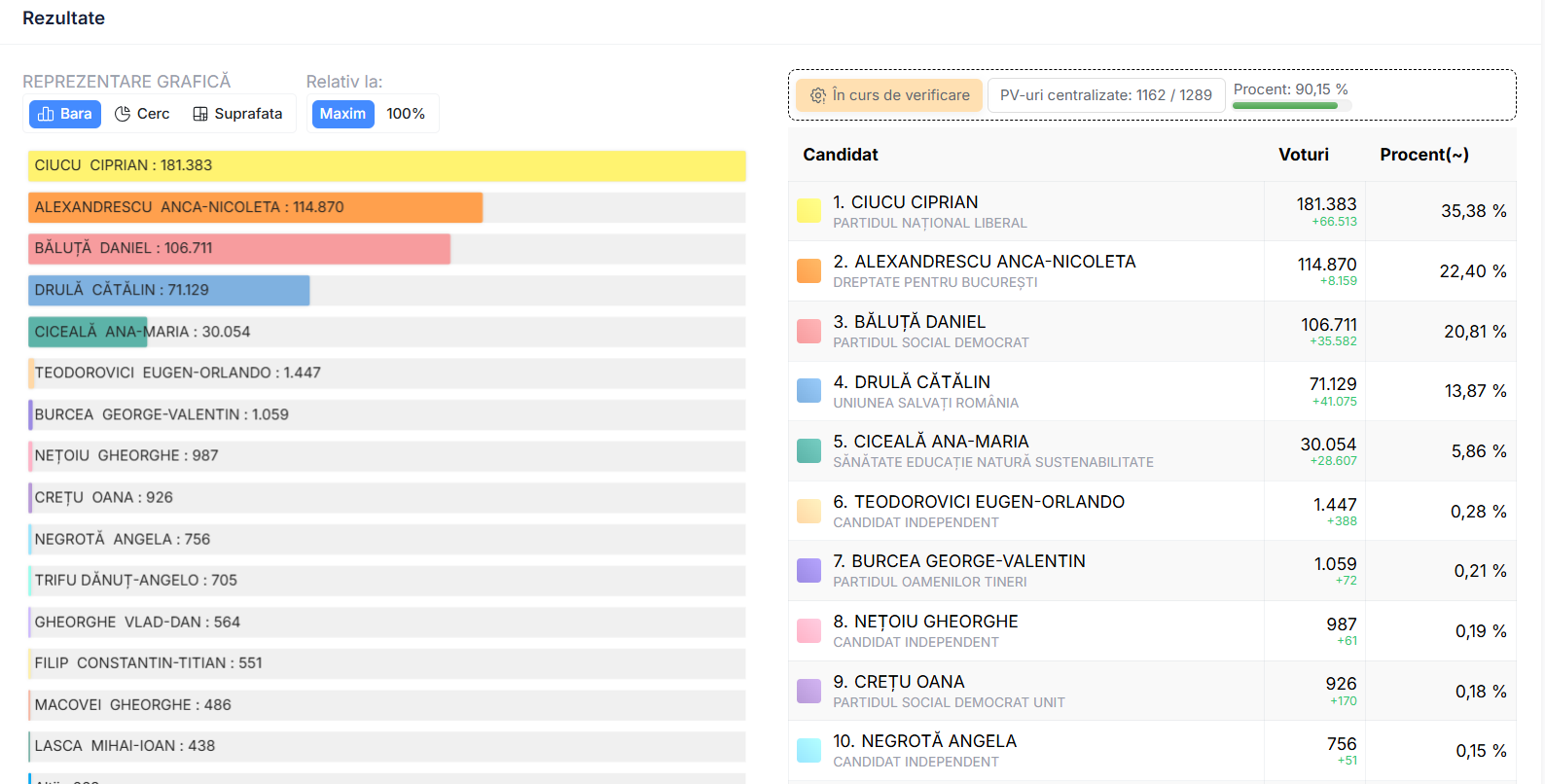Click the teal swatch for Ciceală Ana-Maria
This screenshot has width=1545, height=784.
[808, 451]
